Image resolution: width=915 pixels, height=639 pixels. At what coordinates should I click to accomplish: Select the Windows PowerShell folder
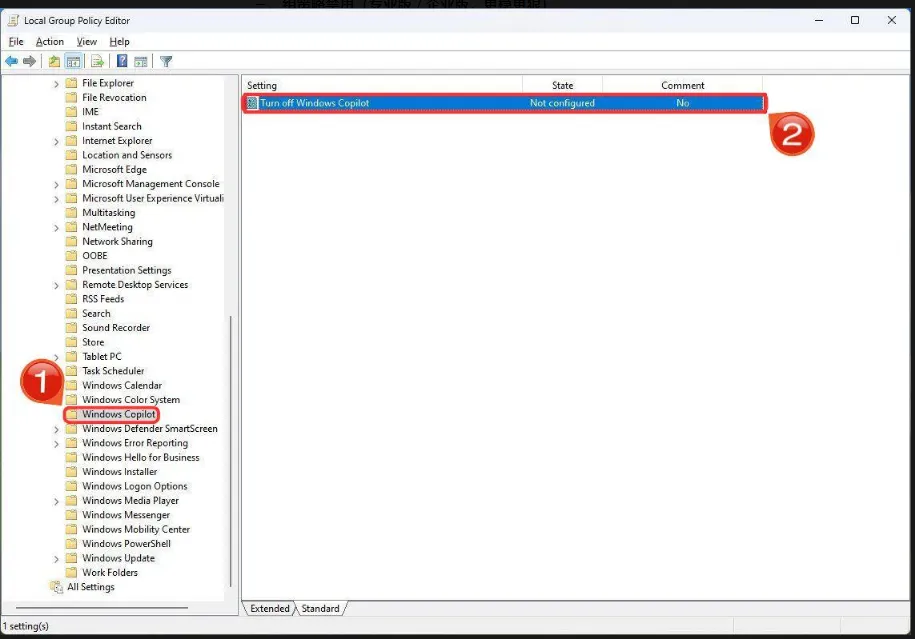[x=126, y=544]
